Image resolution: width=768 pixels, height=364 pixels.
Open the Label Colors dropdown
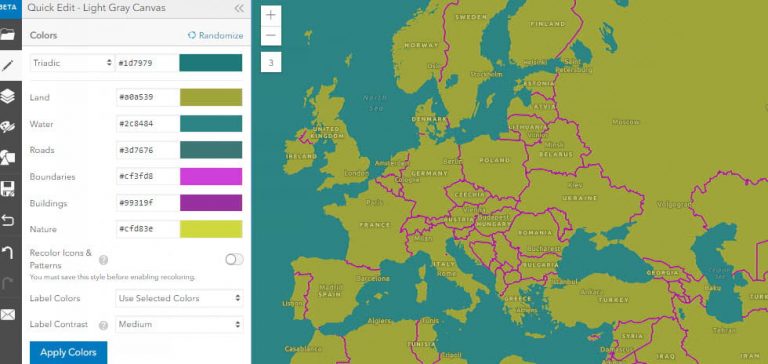(179, 298)
